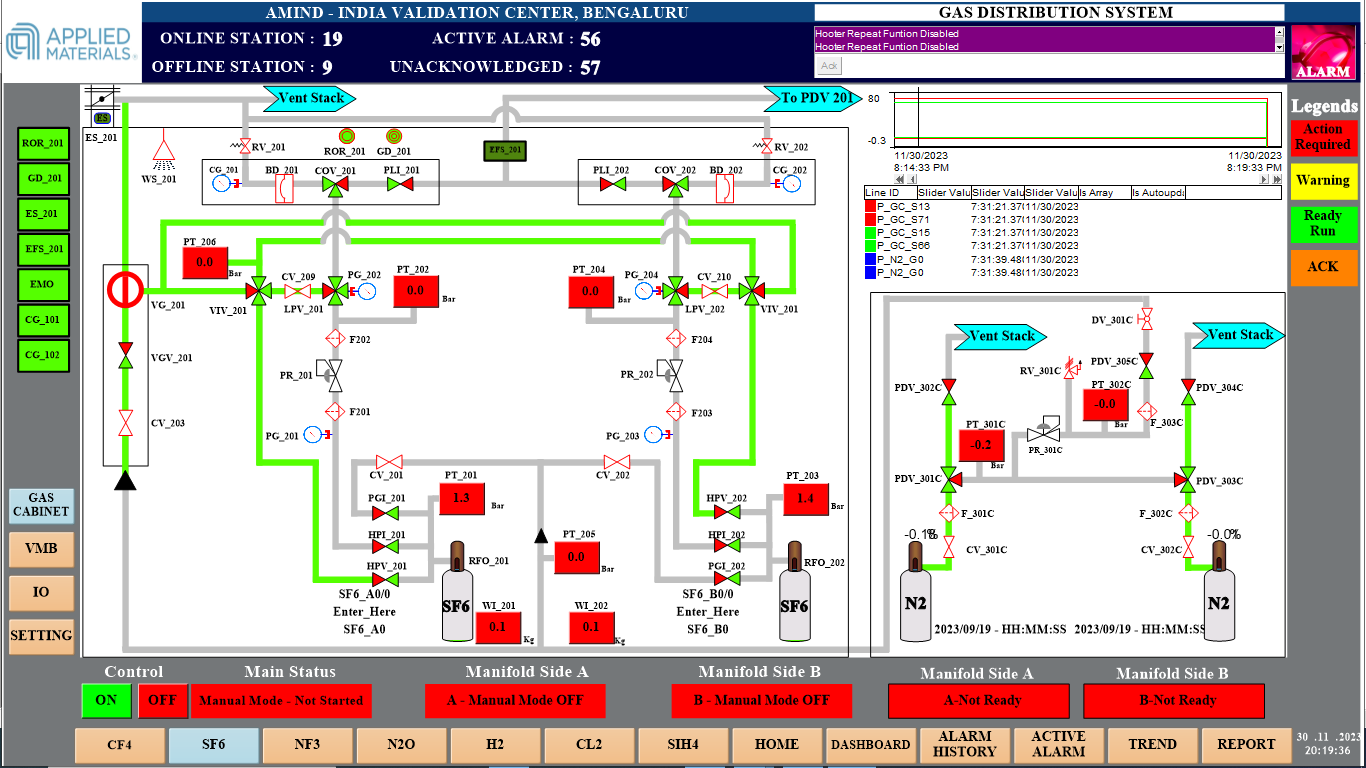Screen dimensions: 1366x768
Task: Open ALARM HISTORY page
Action: [965, 745]
